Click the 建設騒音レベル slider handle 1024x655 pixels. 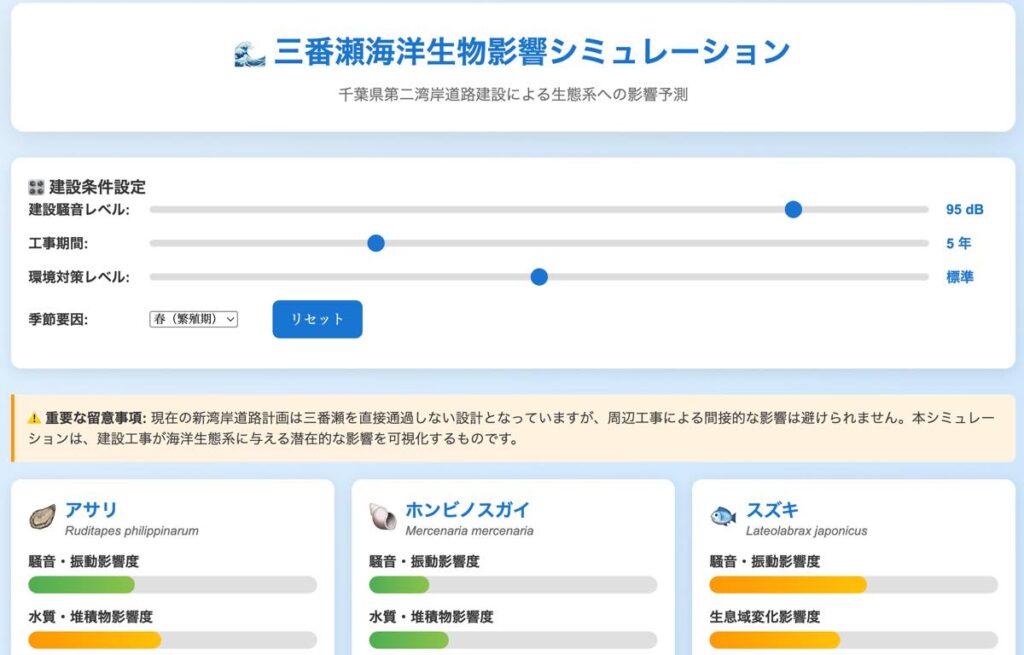click(x=793, y=209)
